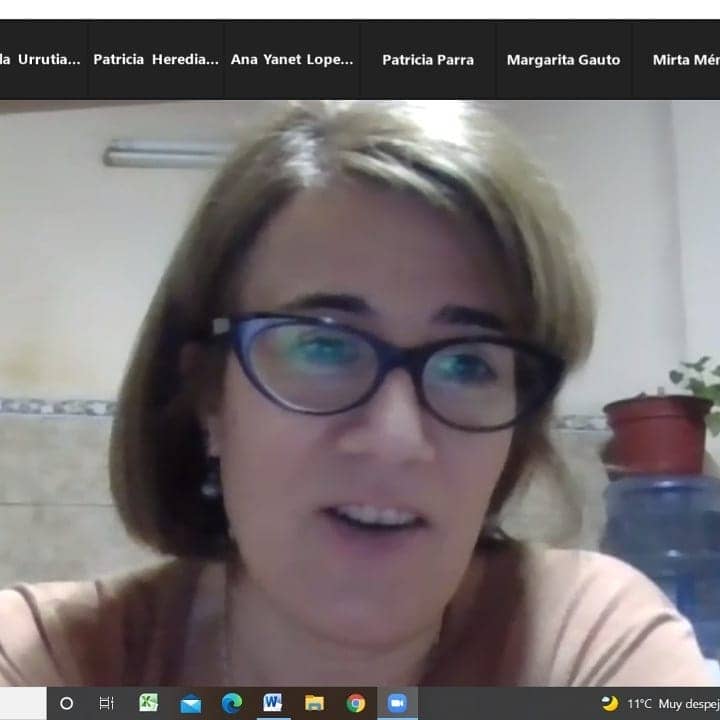
Task: Launch Microsoft Edge from the taskbar
Action: pyautogui.click(x=232, y=703)
